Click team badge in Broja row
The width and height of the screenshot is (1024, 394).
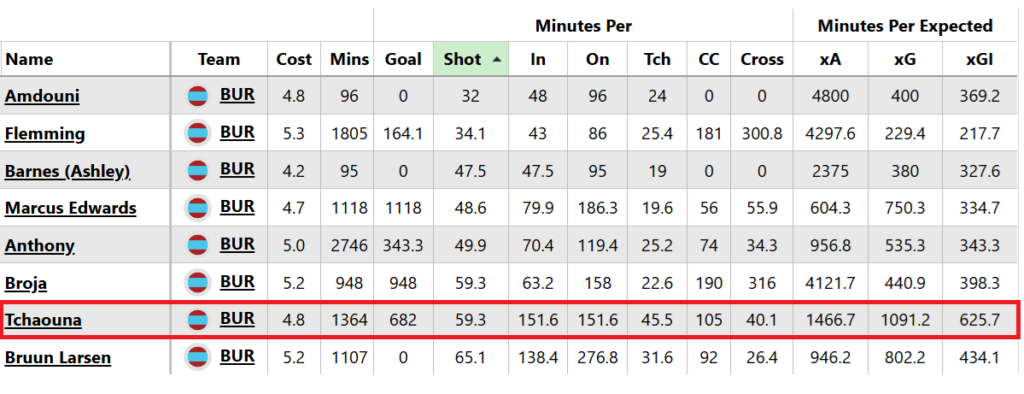[197, 283]
